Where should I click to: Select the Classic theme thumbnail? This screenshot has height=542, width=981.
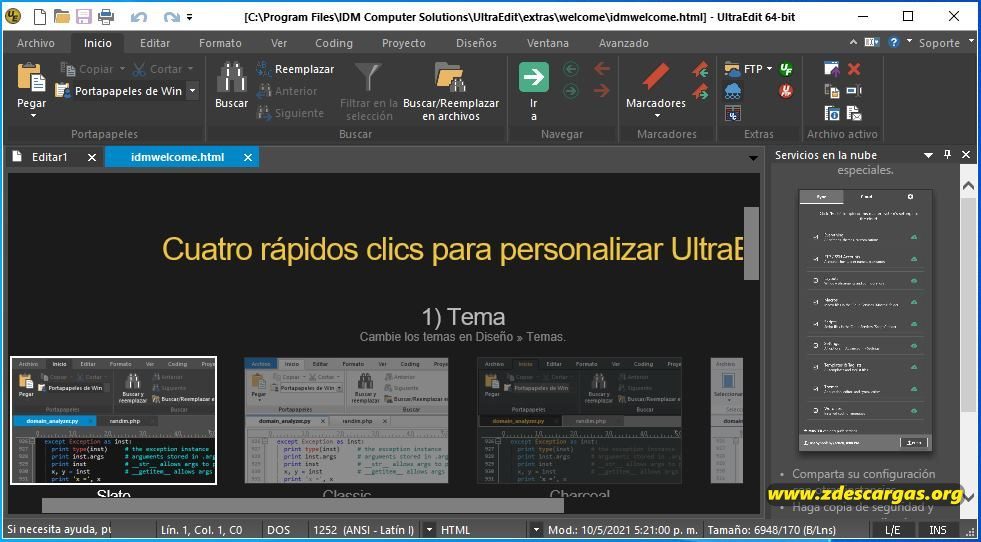pyautogui.click(x=347, y=421)
